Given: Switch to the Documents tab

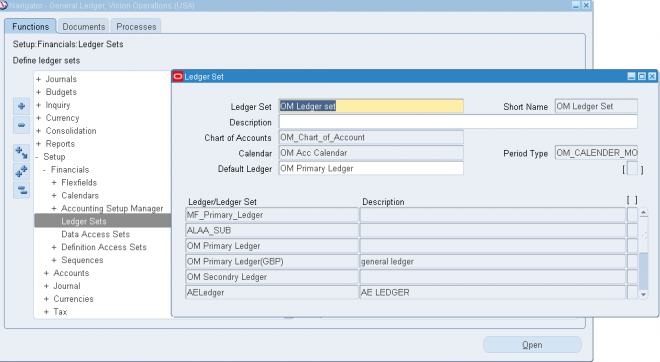Looking at the screenshot, I should pos(84,27).
